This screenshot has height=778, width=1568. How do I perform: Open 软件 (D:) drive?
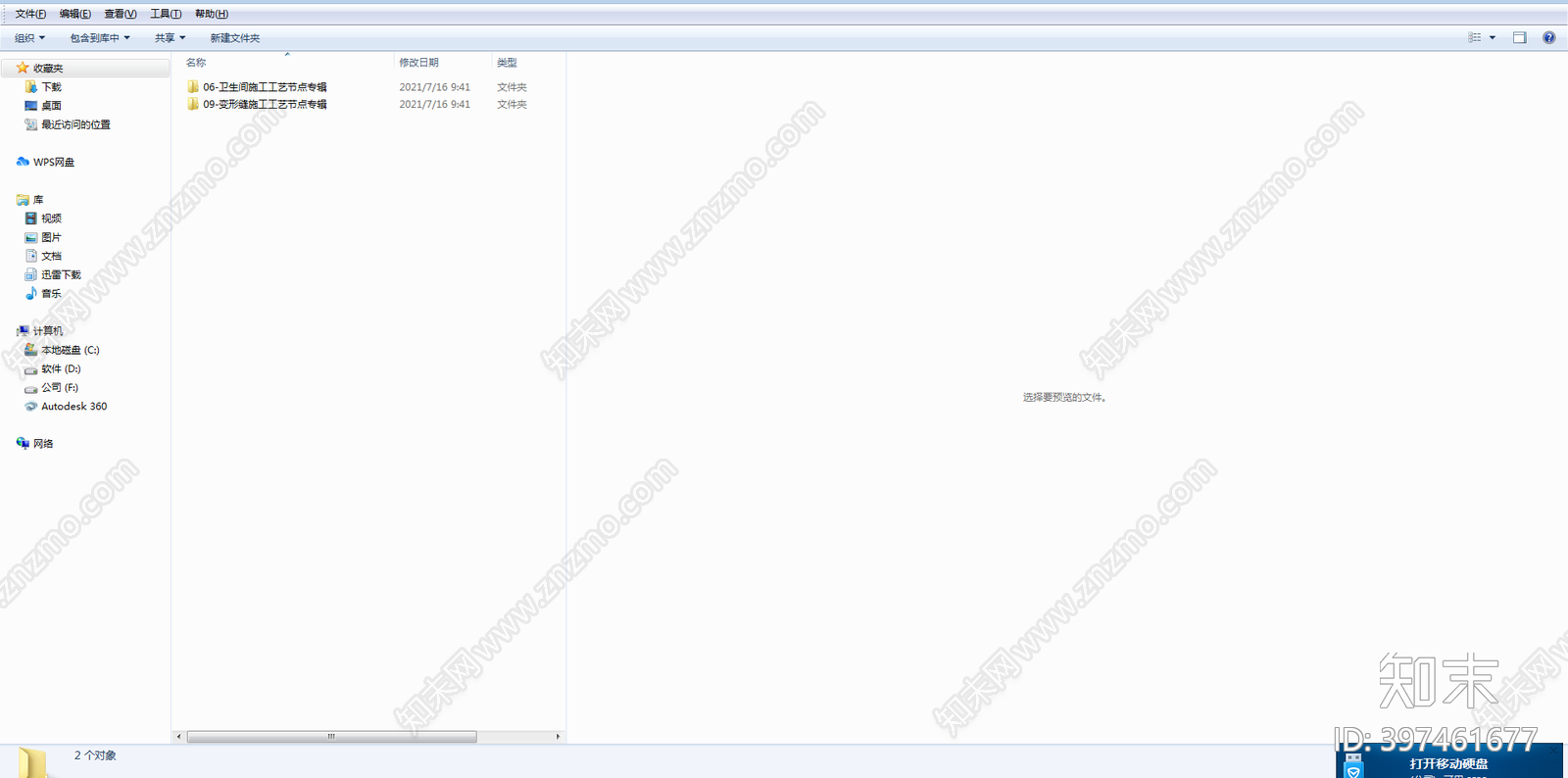pos(61,368)
